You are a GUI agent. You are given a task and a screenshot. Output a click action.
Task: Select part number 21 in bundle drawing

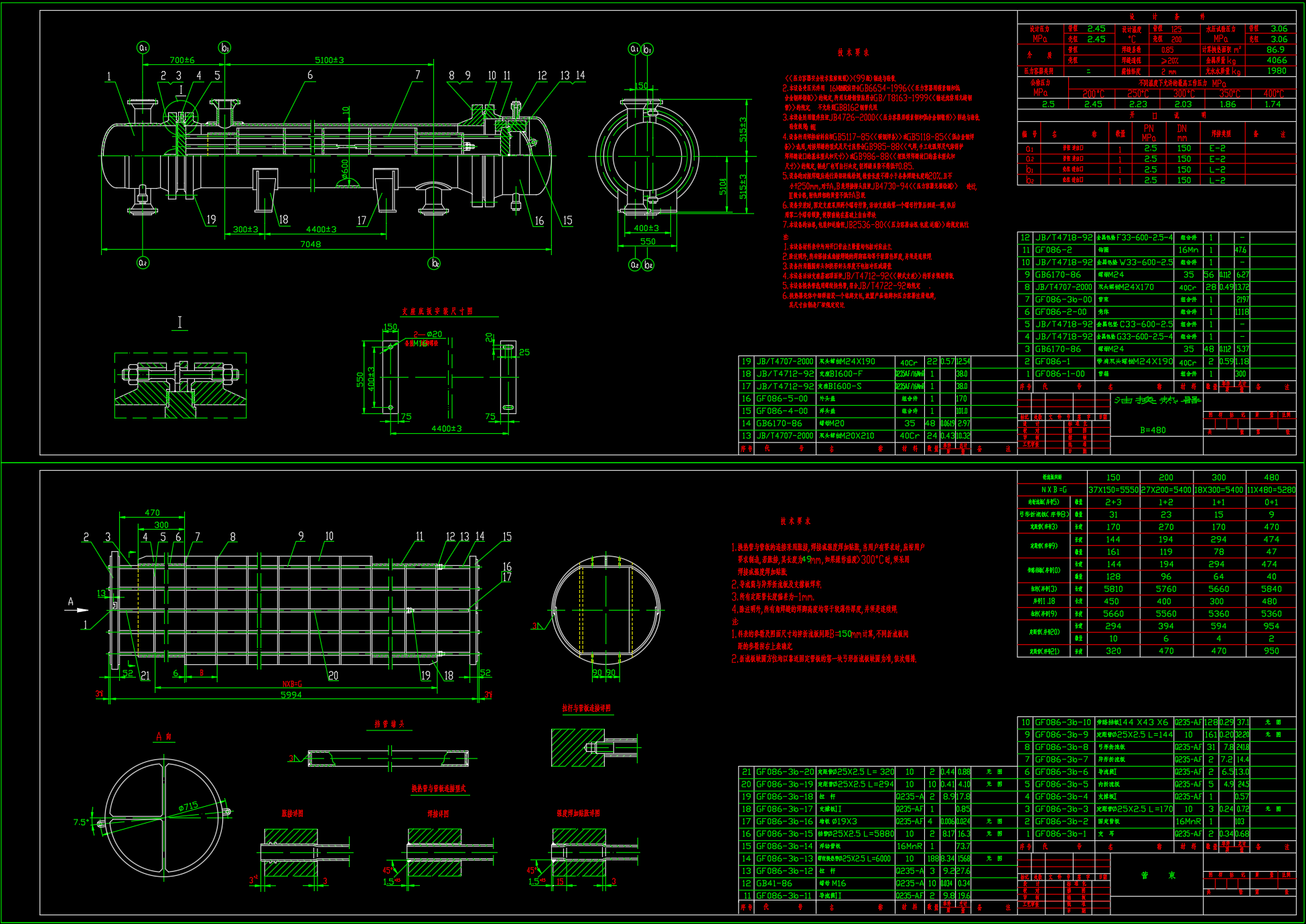pyautogui.click(x=145, y=676)
